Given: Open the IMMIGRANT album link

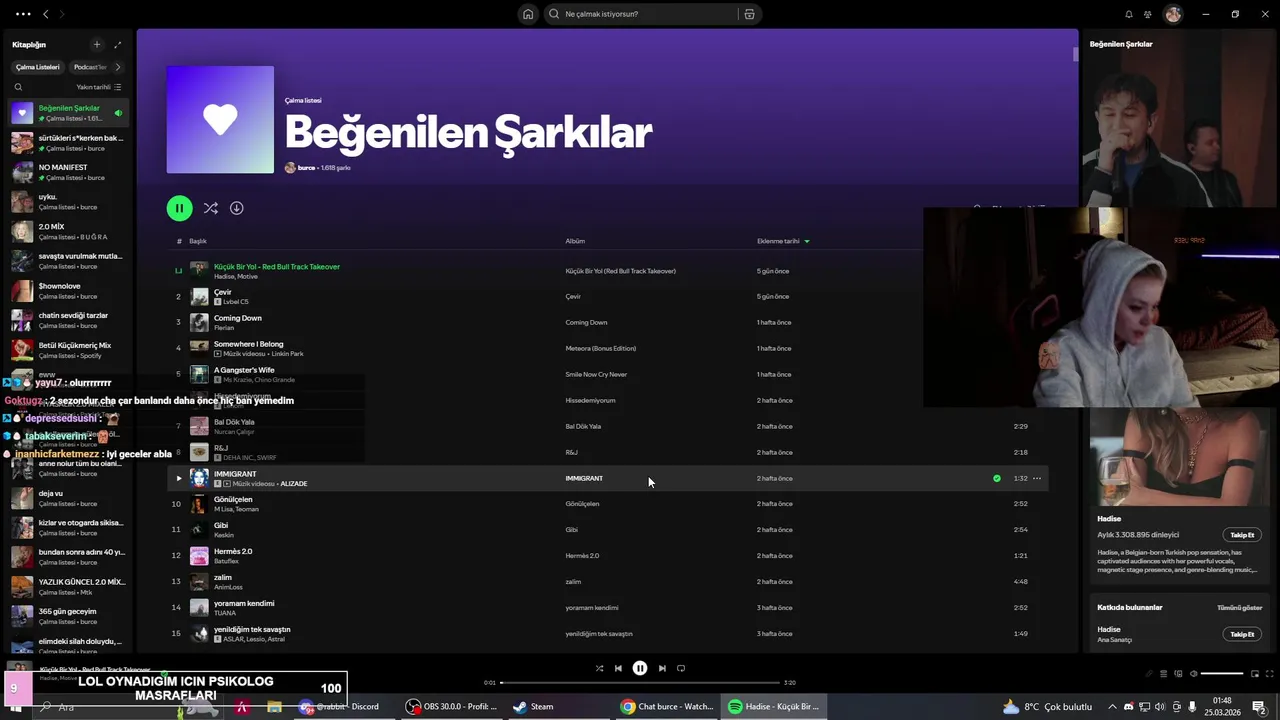Looking at the screenshot, I should coord(584,478).
